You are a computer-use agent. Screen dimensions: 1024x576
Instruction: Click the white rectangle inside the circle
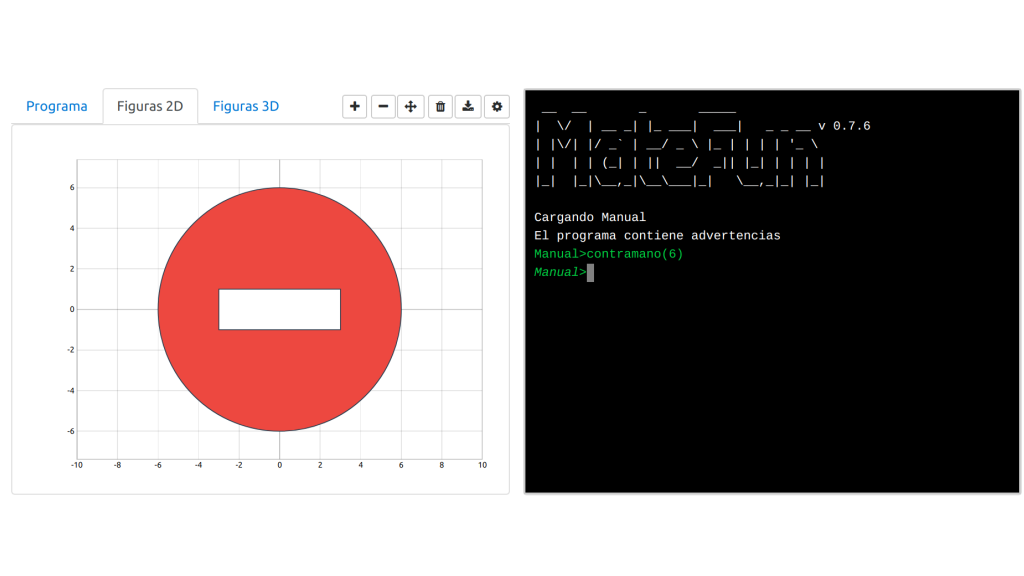pos(280,309)
